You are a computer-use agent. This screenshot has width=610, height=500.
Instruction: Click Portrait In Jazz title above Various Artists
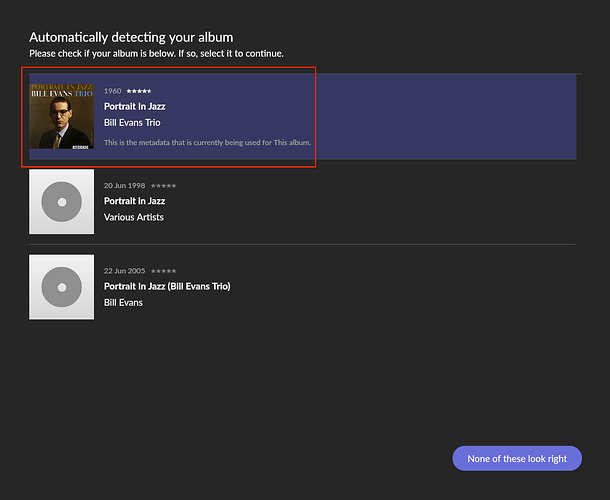coord(134,201)
